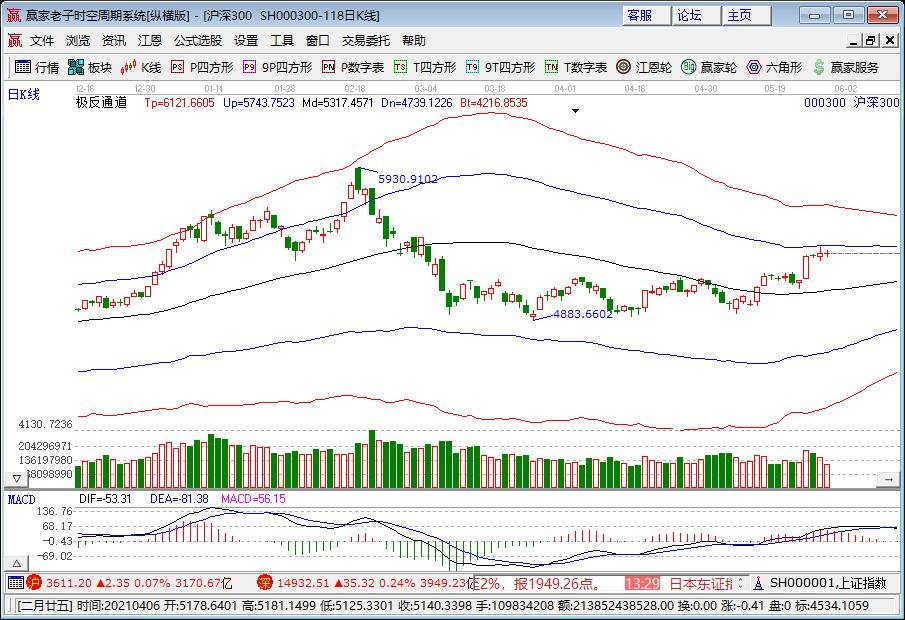
Task: Open the T四方形 tool
Action: click(x=425, y=68)
